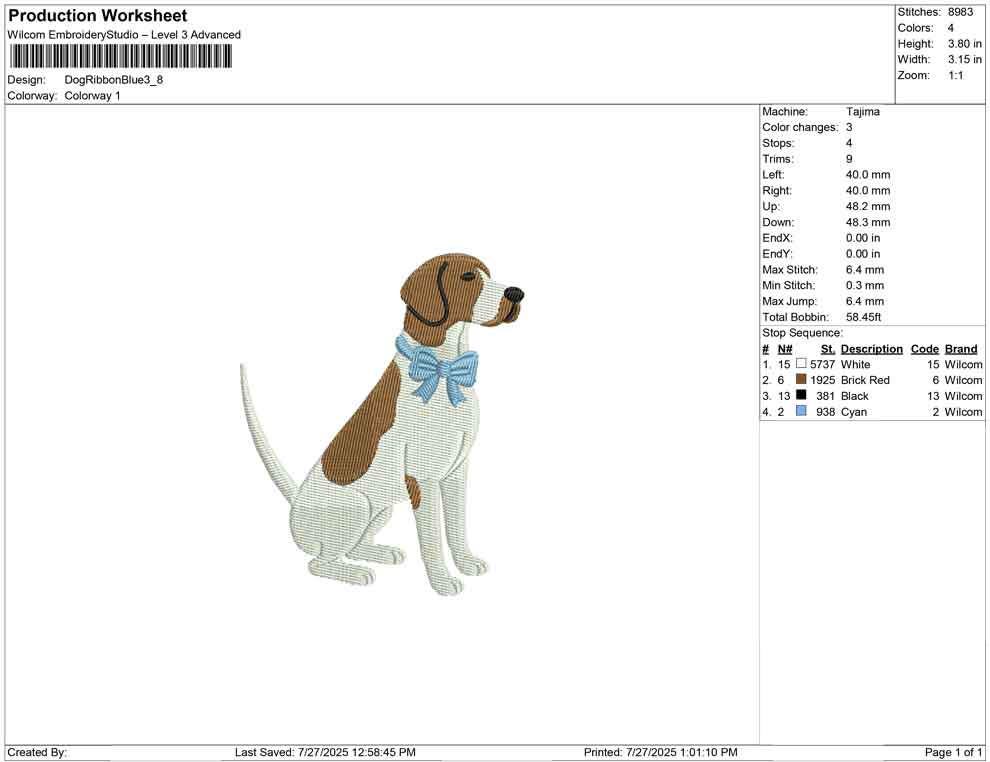Screen dimensions: 990x762
Task: Click the Height value 3.80 in
Action: [965, 44]
